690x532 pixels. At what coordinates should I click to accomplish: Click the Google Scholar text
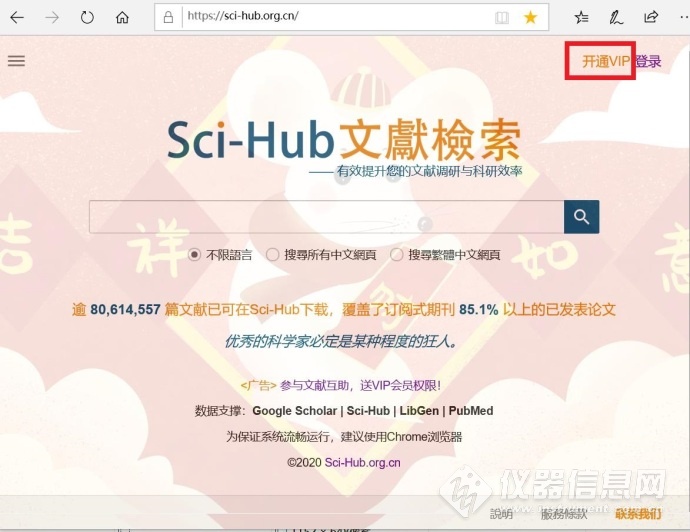coord(294,411)
